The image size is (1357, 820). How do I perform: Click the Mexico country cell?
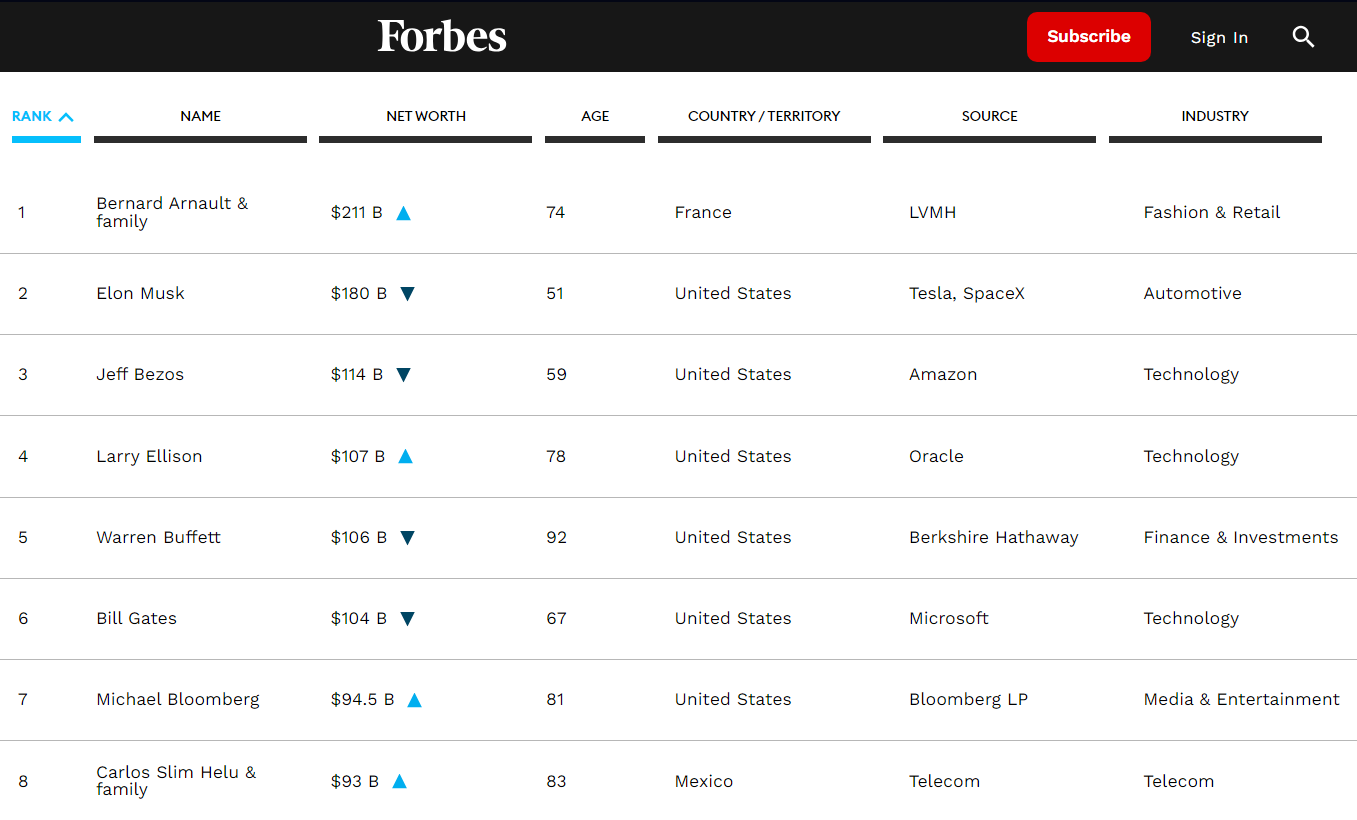[x=704, y=781]
